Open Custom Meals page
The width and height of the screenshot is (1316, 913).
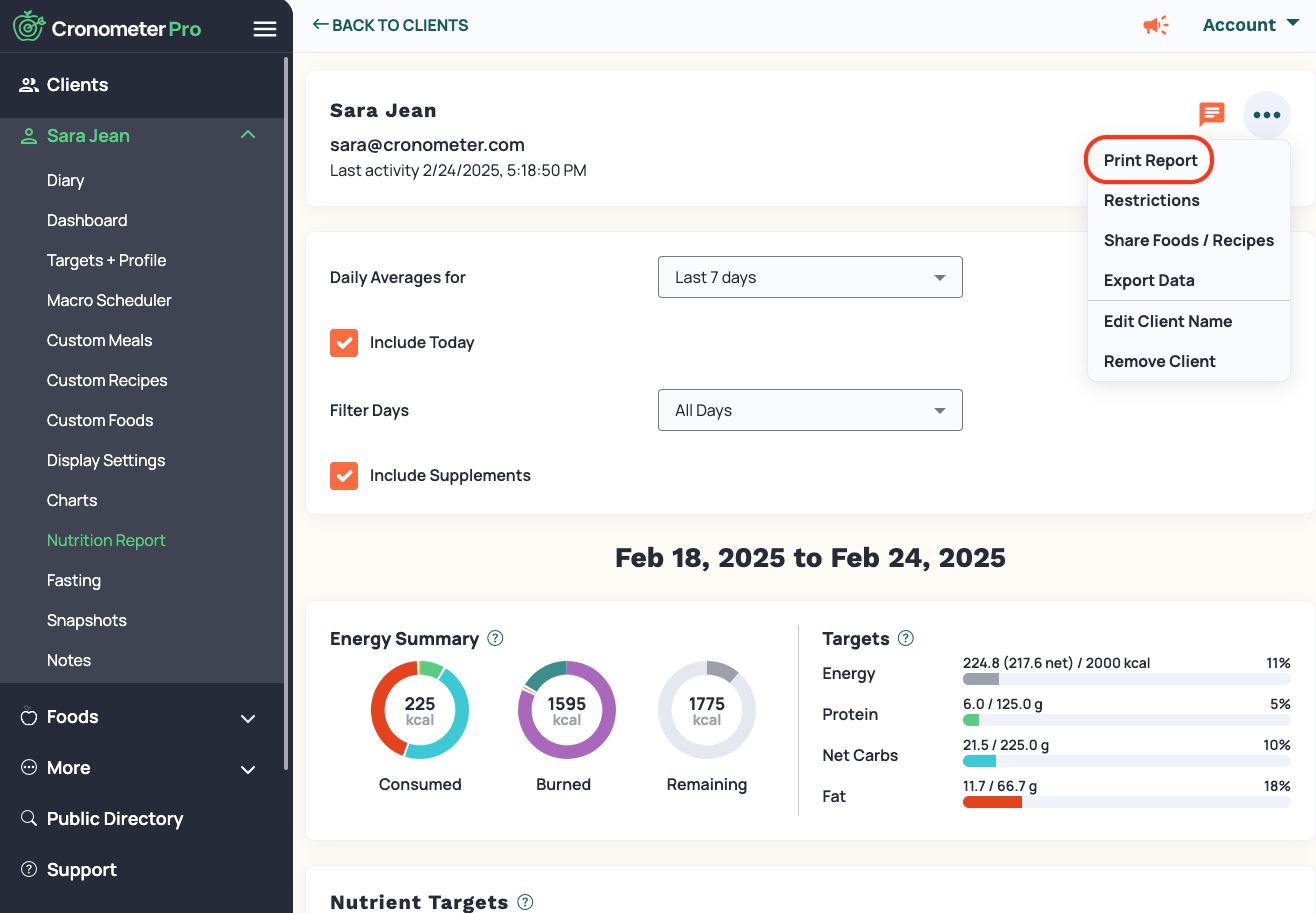coord(99,340)
